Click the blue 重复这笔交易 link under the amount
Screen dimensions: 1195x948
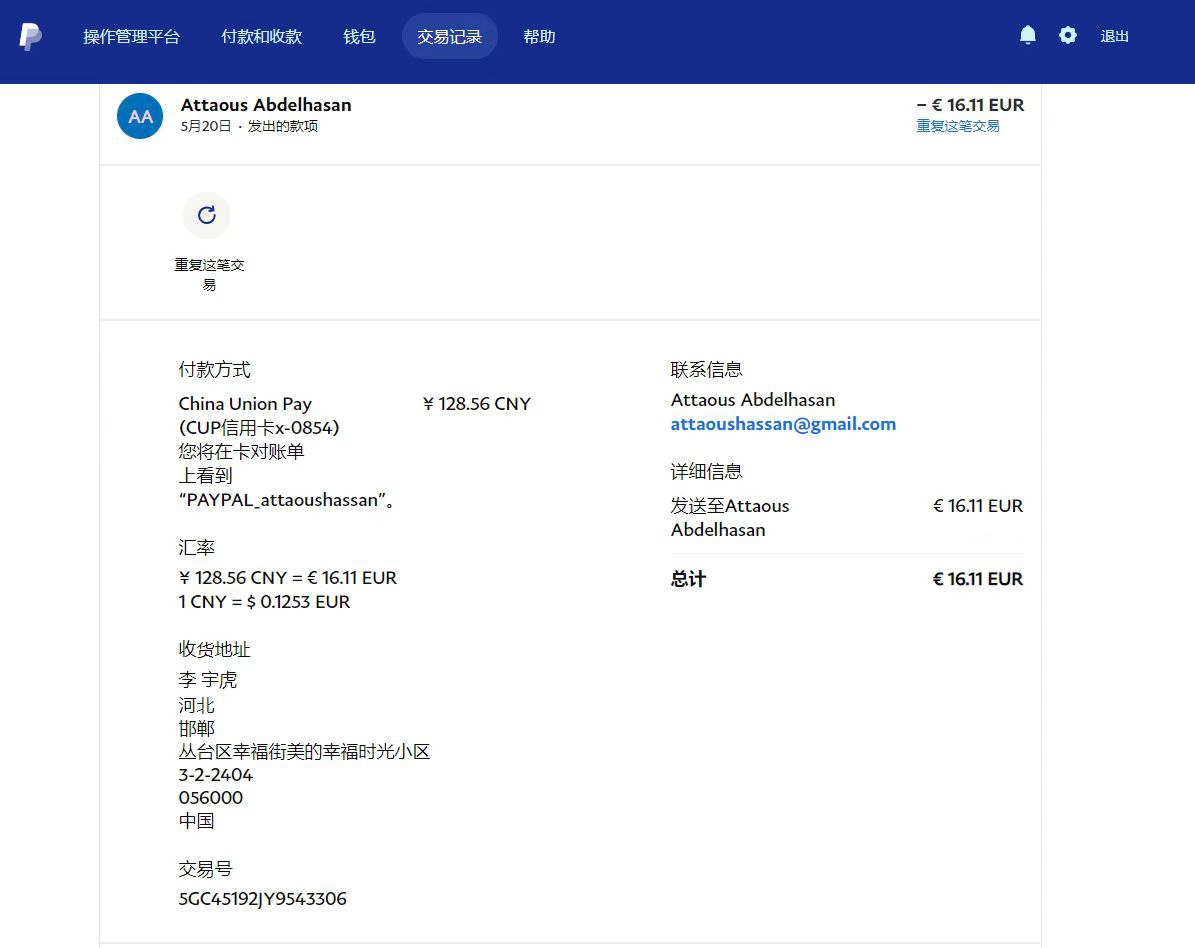click(957, 126)
